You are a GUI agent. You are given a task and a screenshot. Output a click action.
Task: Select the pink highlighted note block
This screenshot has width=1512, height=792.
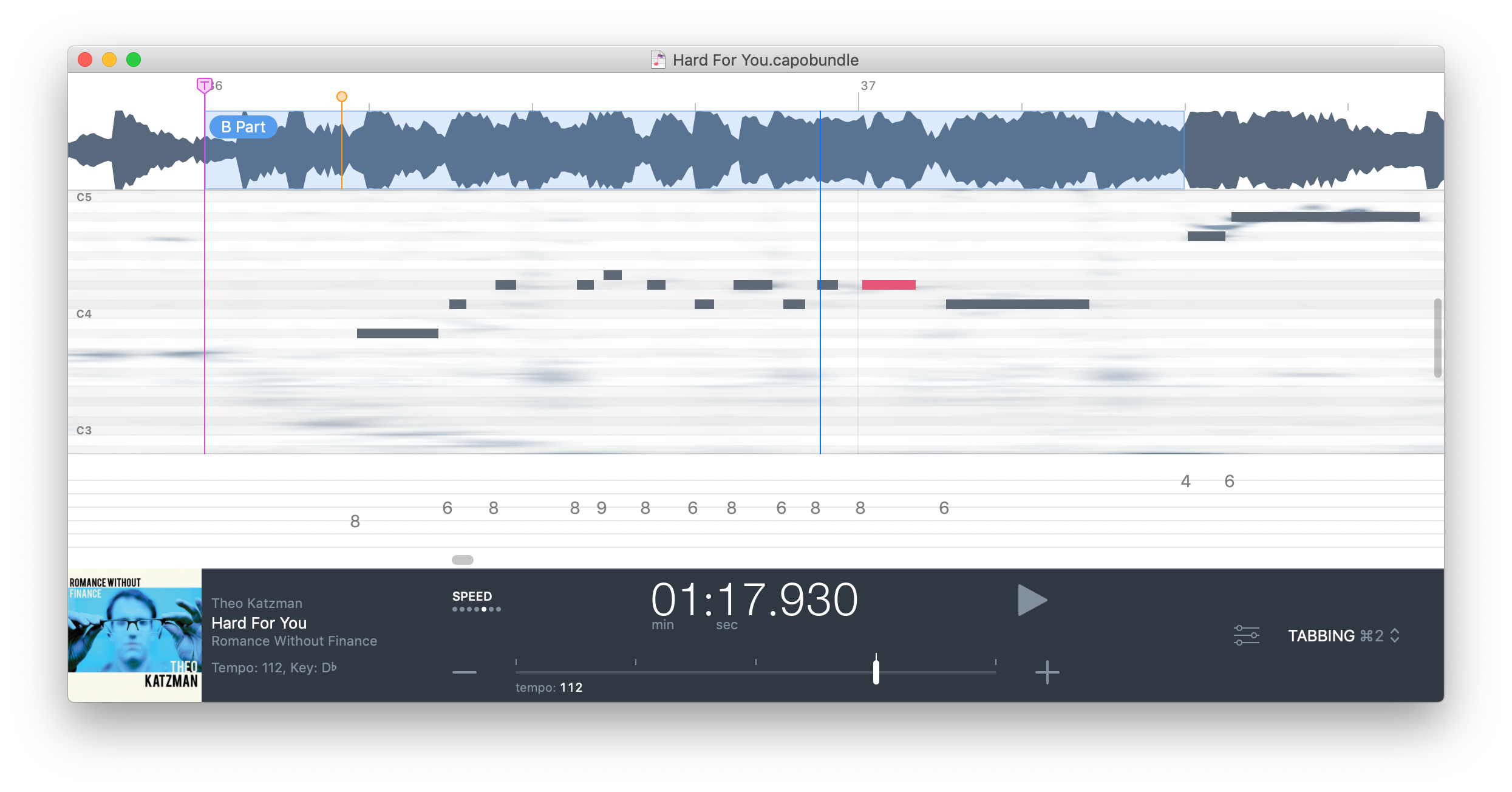coord(888,285)
